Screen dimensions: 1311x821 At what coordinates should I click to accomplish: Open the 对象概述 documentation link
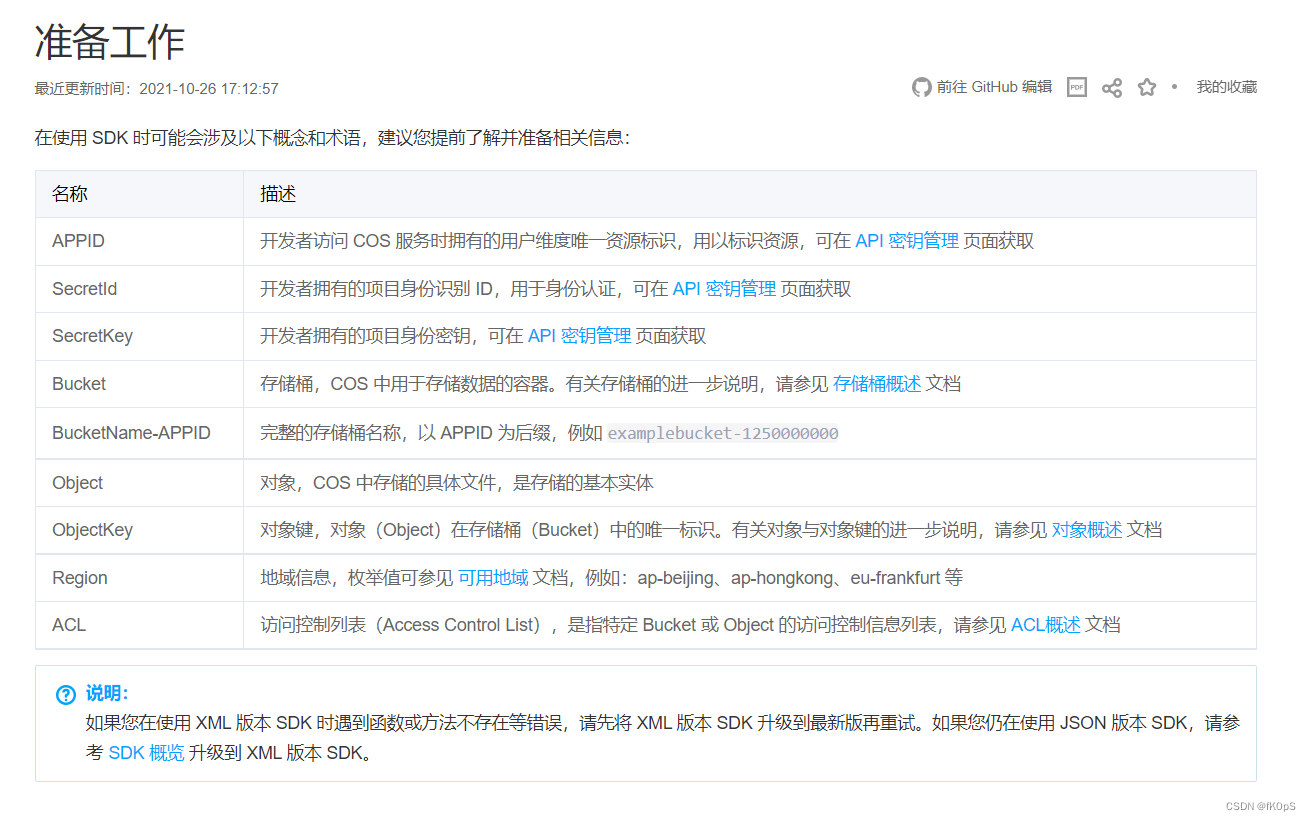coord(1086,529)
